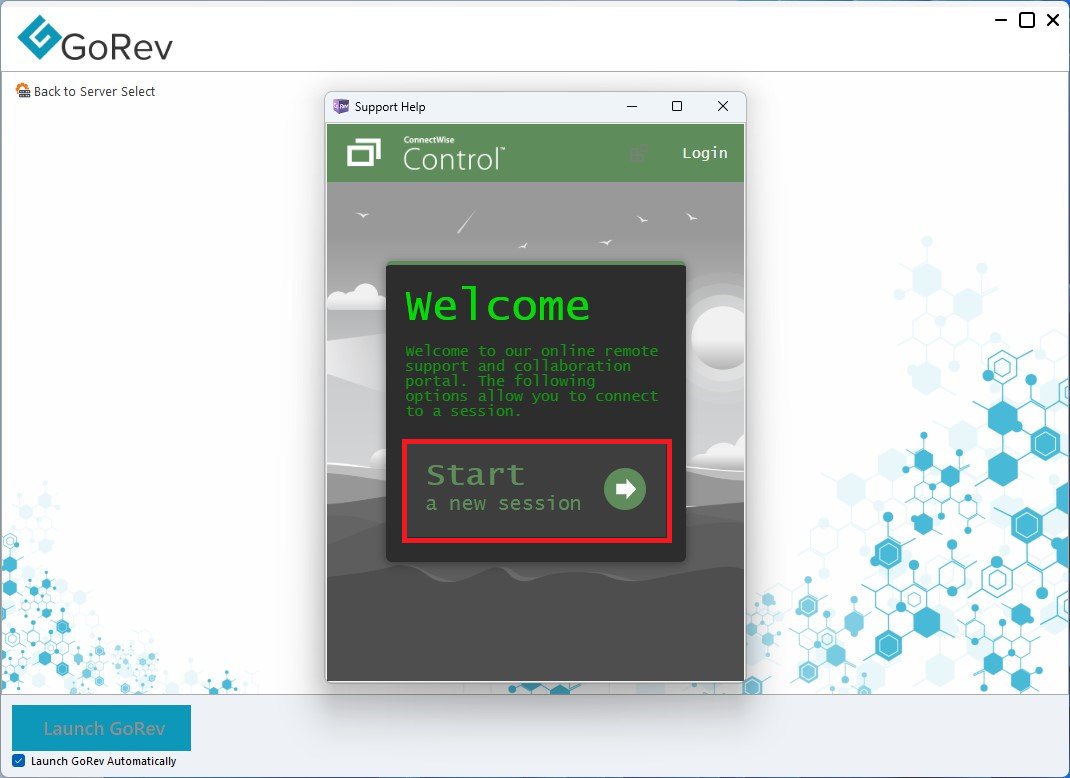Image resolution: width=1070 pixels, height=778 pixels.
Task: Maximize the GoRev launcher window
Action: 1026,20
